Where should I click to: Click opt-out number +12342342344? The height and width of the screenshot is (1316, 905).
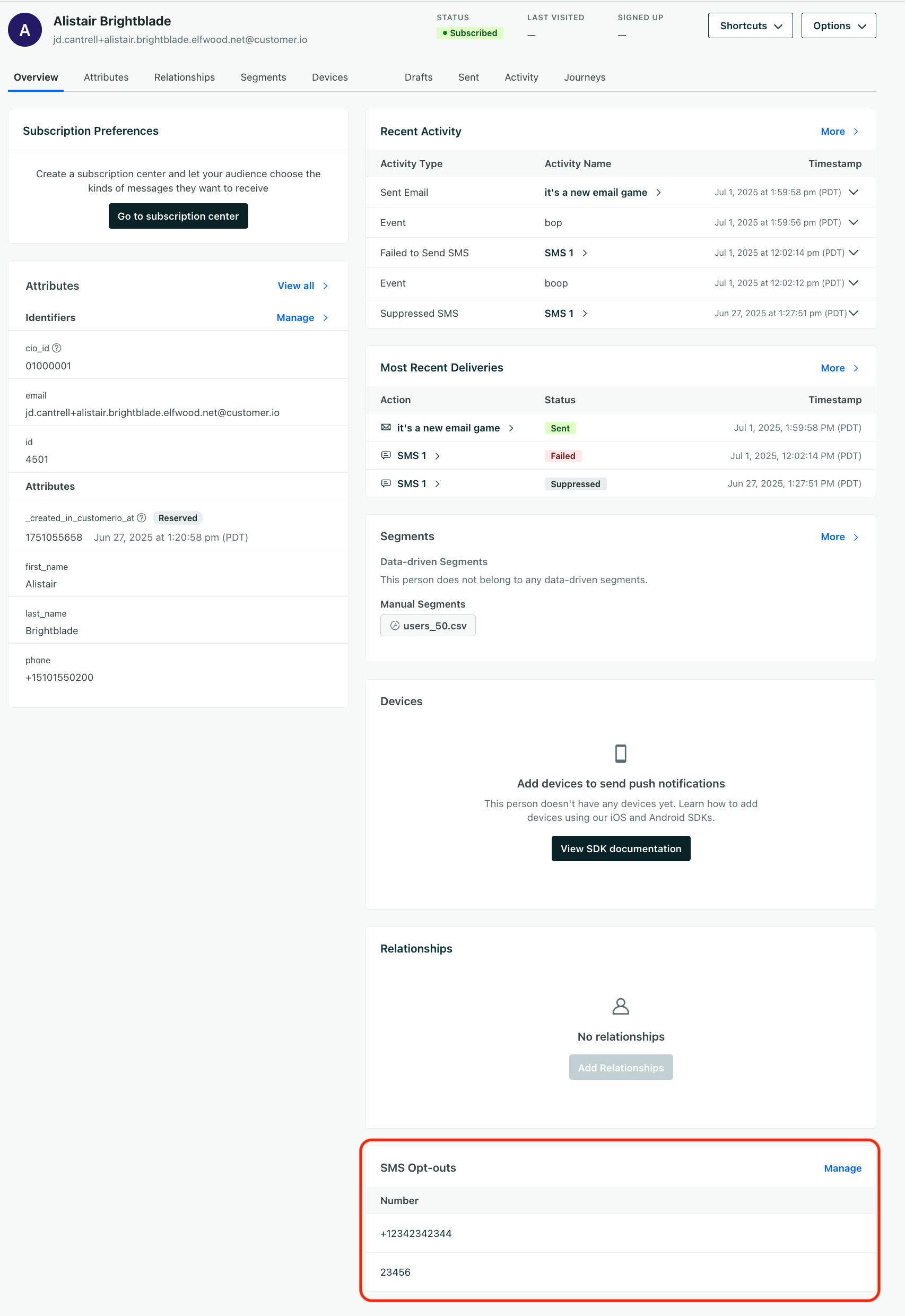tap(416, 1234)
